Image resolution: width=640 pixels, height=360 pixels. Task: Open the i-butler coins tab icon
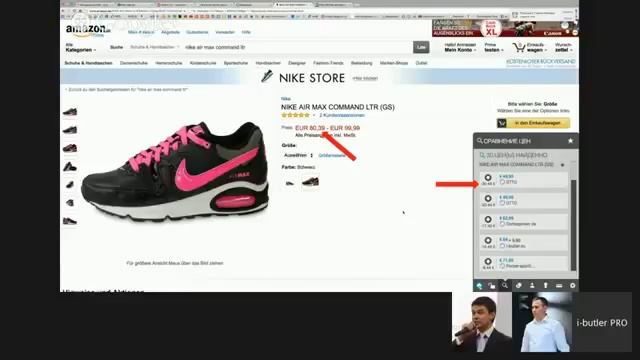518,285
